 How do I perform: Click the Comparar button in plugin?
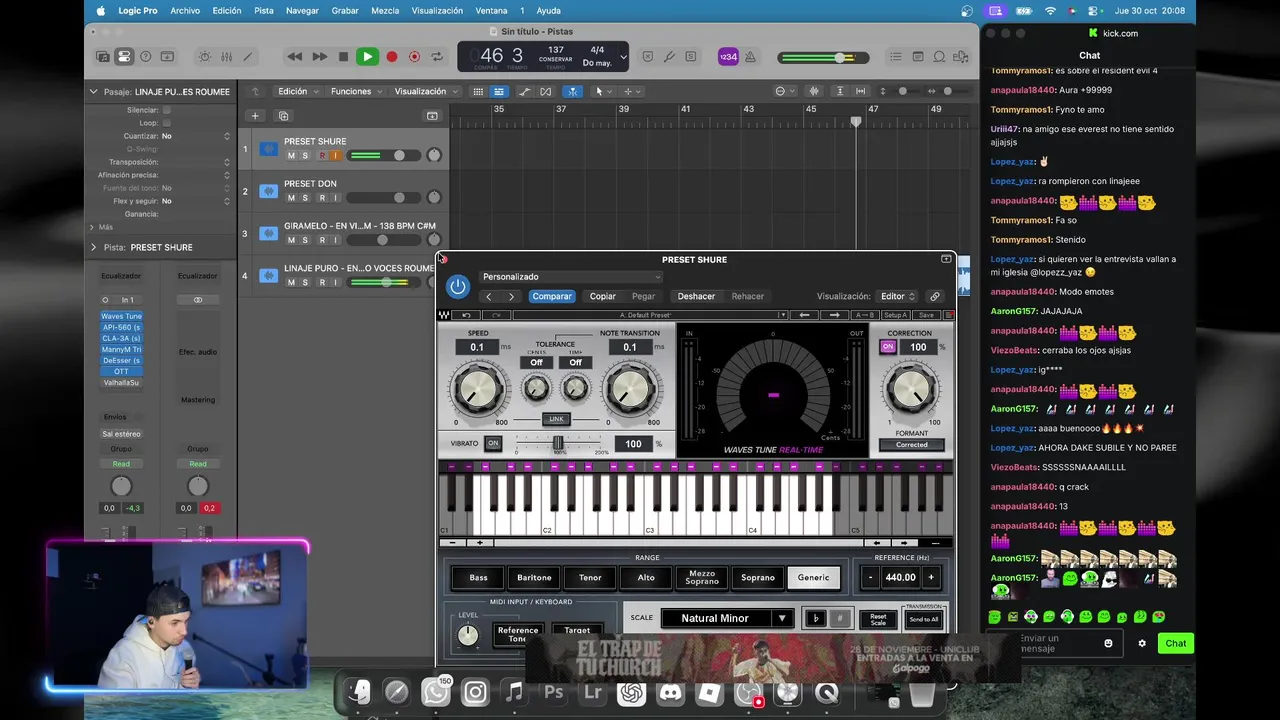click(552, 296)
